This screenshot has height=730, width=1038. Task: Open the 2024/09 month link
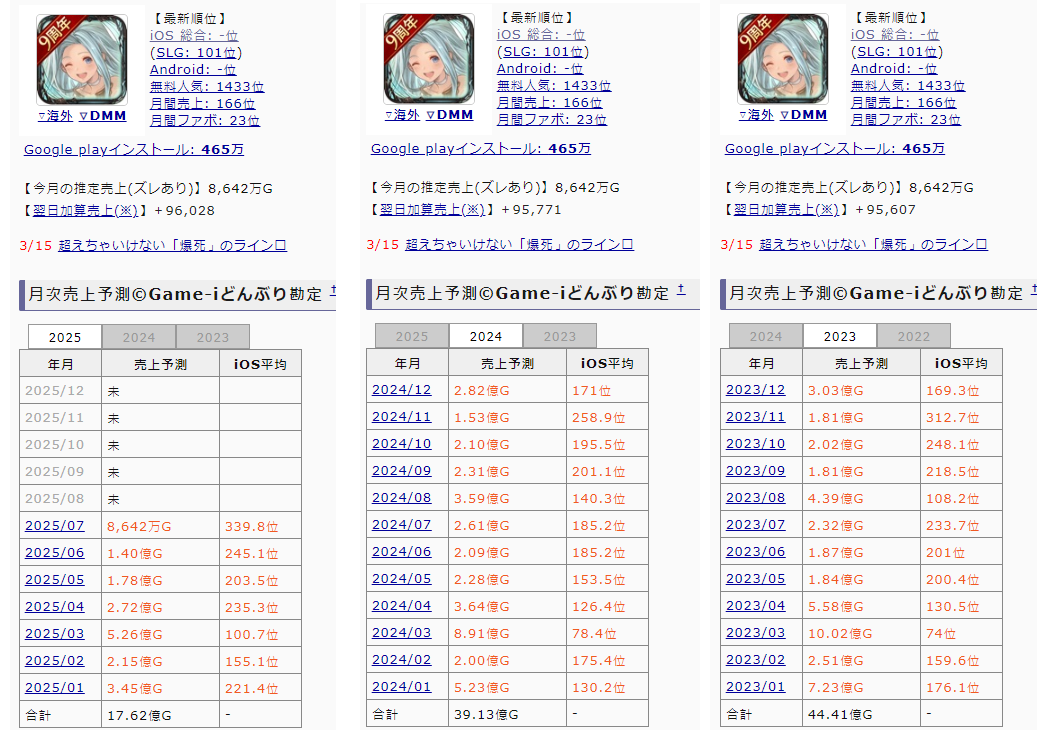pos(401,471)
